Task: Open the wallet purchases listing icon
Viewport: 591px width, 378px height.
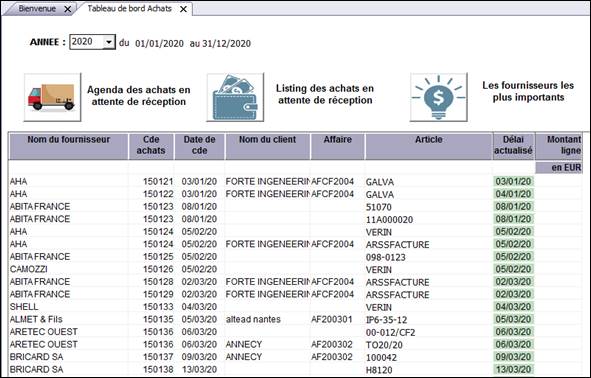Action: (235, 97)
